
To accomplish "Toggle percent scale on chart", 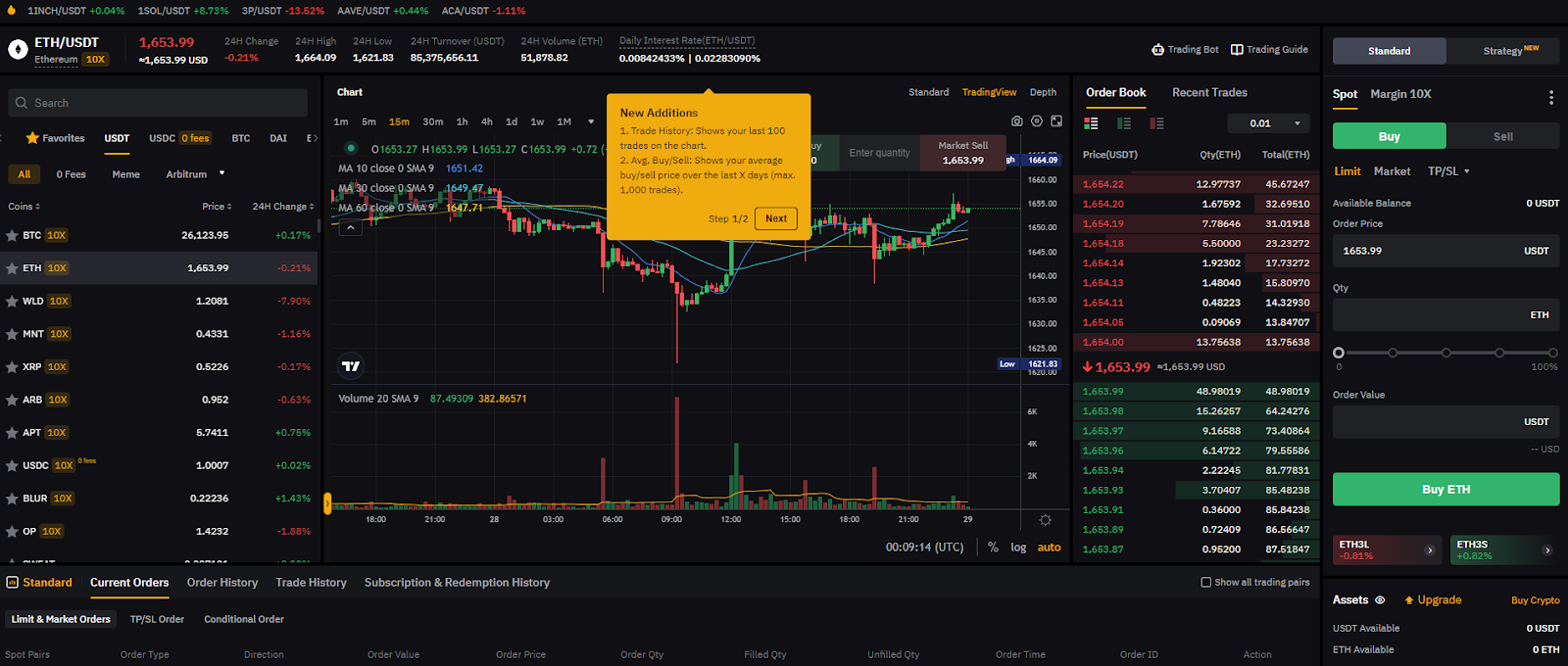I will tap(993, 547).
